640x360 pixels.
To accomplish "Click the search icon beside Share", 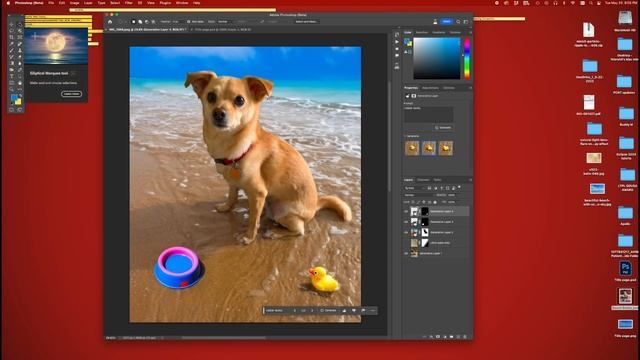I will pyautogui.click(x=458, y=21).
